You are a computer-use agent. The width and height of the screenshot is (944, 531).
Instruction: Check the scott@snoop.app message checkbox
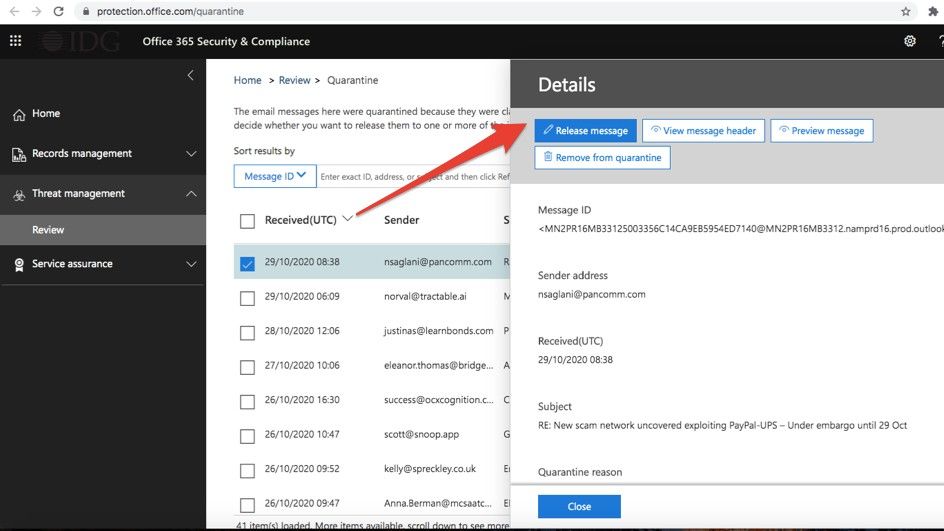[247, 436]
